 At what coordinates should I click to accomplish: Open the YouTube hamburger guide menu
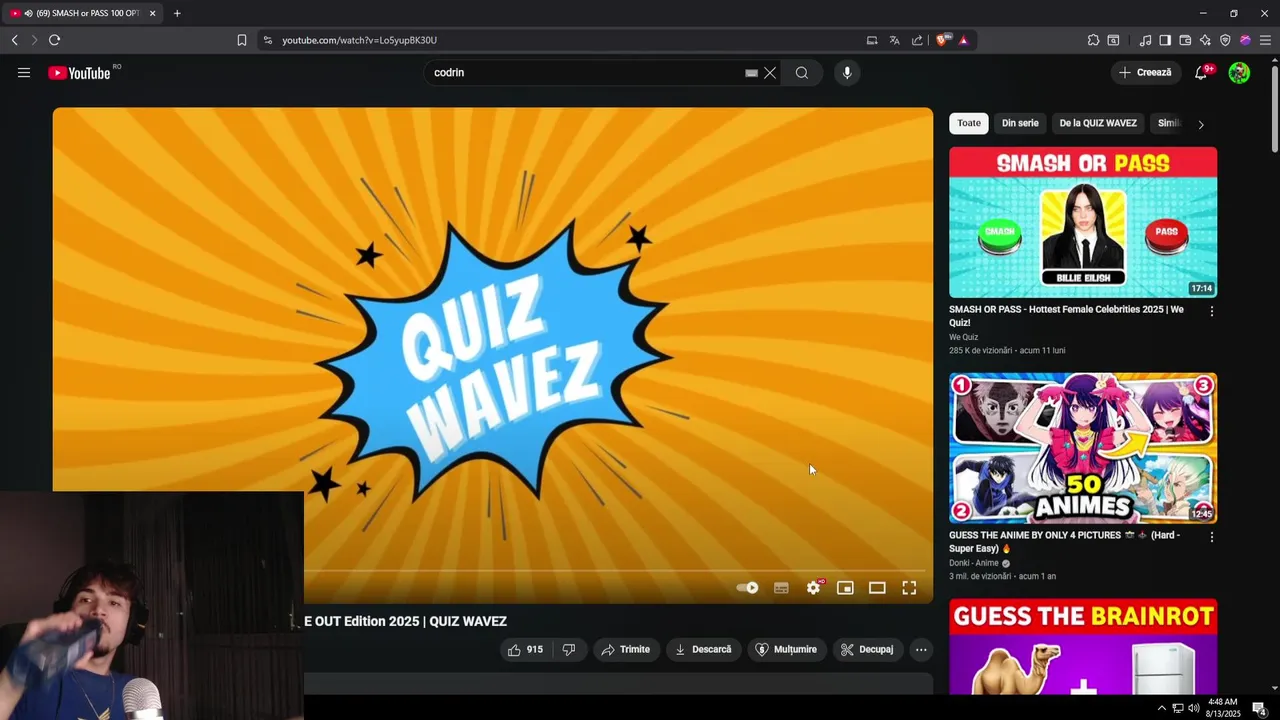[x=24, y=73]
